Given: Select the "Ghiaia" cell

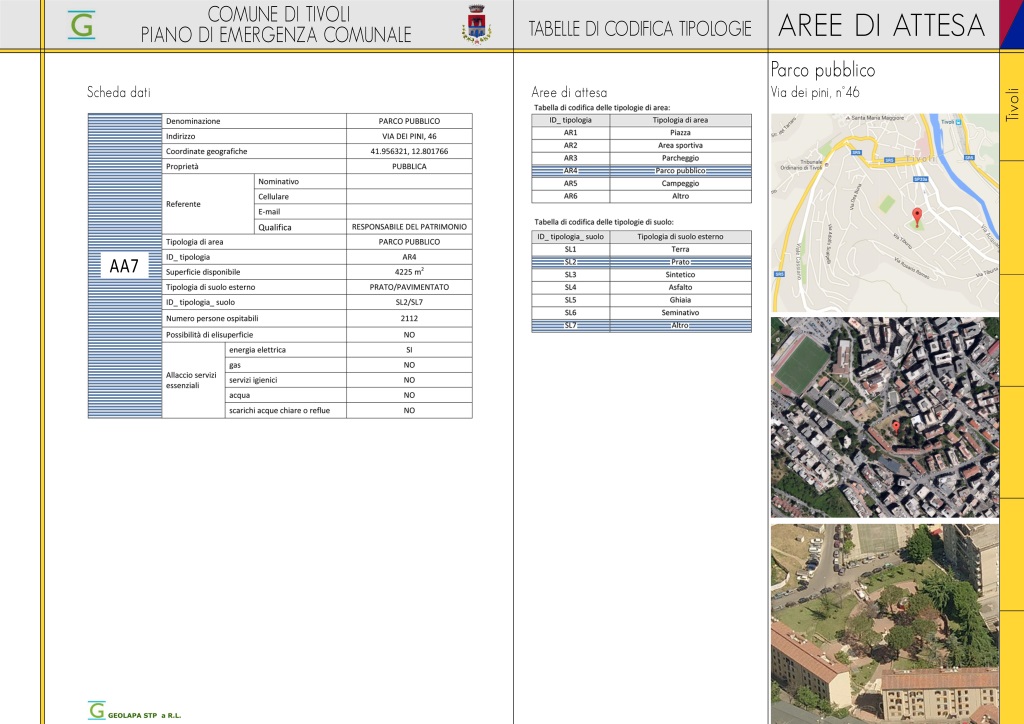Looking at the screenshot, I should 680,300.
